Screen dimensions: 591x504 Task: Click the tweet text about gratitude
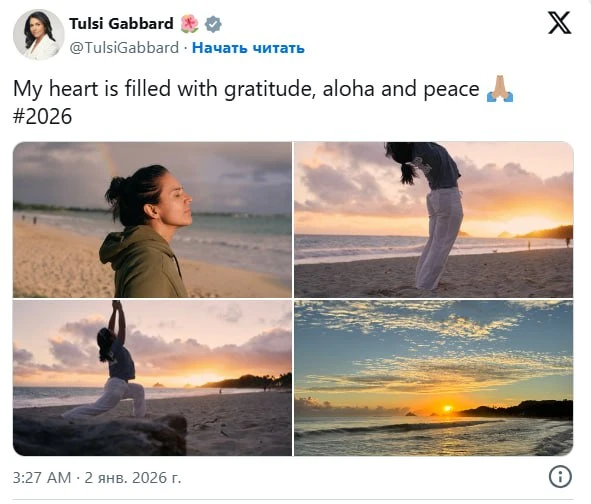coord(246,89)
